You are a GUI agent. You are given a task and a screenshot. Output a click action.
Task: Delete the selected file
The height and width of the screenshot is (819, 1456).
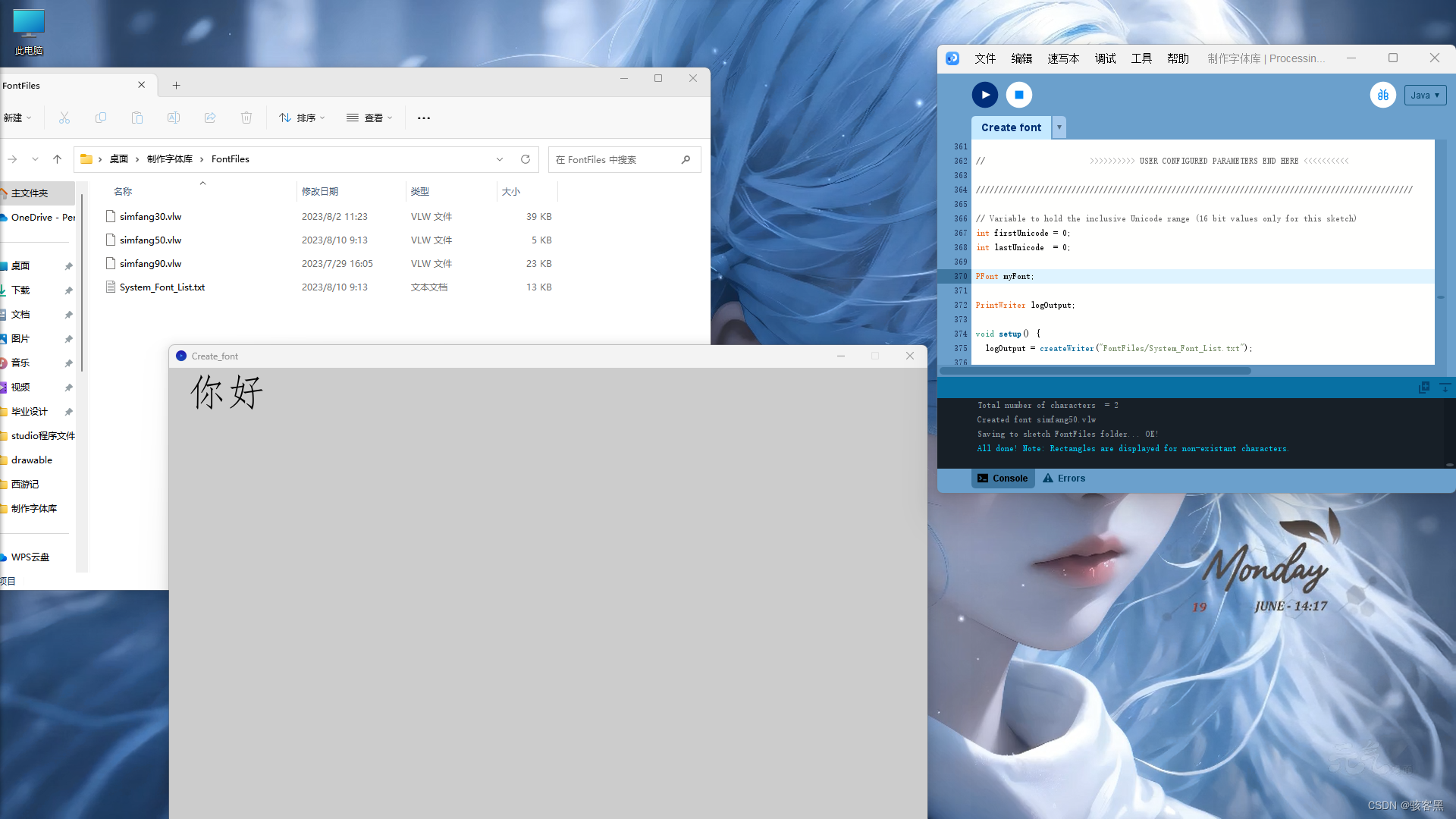pyautogui.click(x=246, y=118)
